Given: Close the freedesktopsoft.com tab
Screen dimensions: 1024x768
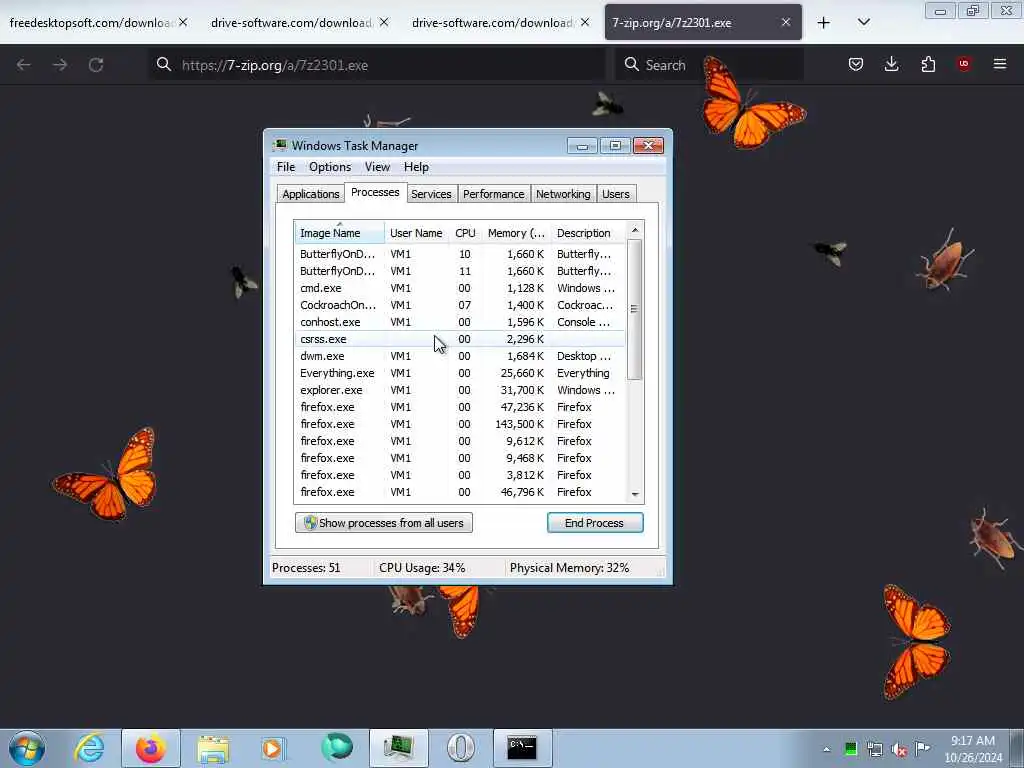Looking at the screenshot, I should pos(184,22).
